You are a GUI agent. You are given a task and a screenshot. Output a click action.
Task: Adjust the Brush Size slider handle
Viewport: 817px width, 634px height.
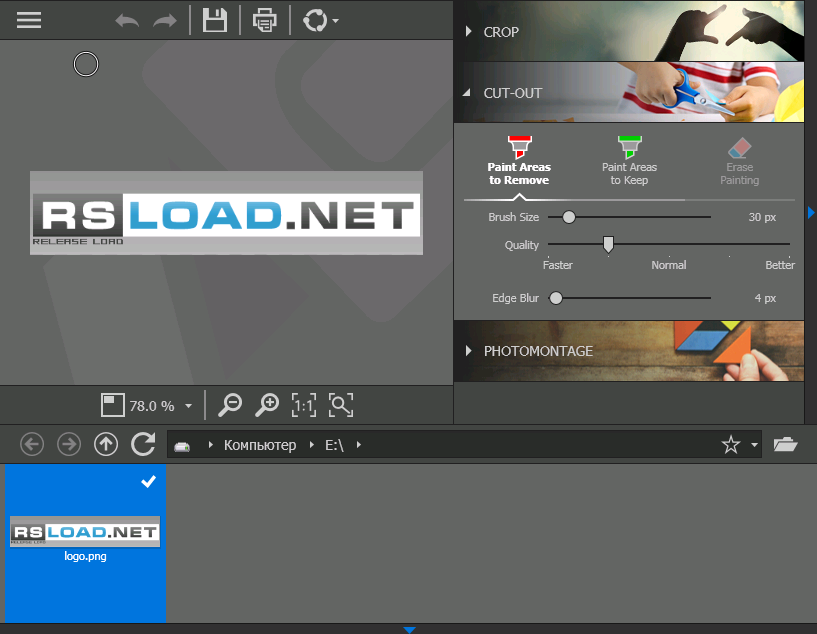point(569,217)
